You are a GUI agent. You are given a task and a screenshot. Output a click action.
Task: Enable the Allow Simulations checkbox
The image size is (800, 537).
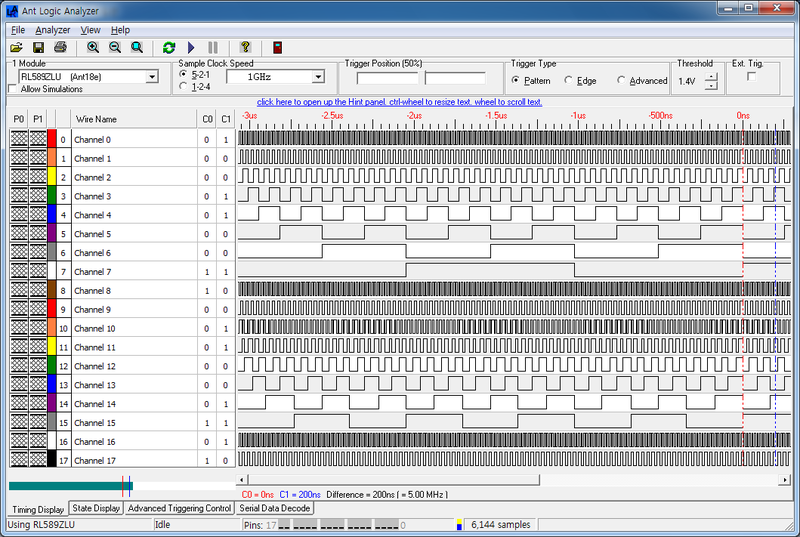(x=12, y=89)
